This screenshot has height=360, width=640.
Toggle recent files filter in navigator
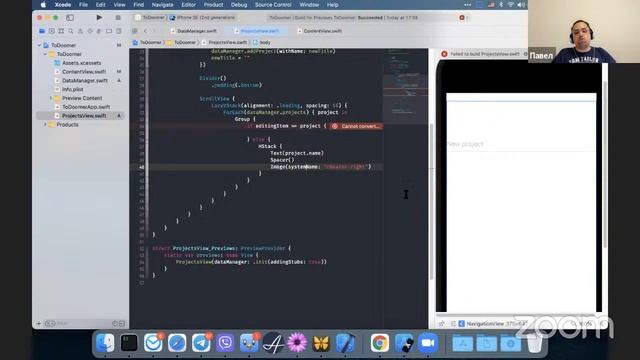click(x=115, y=324)
